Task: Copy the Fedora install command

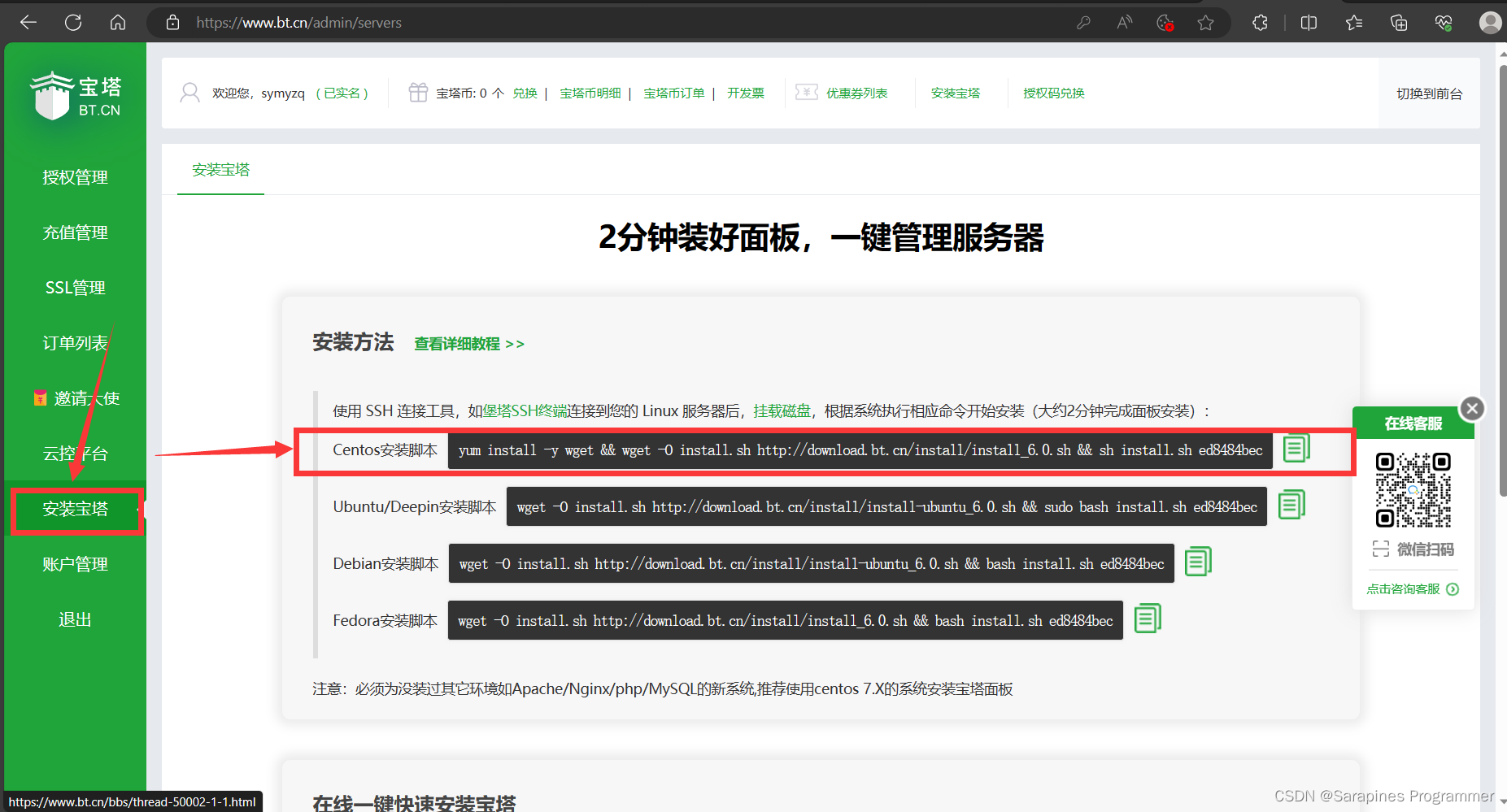Action: (1147, 619)
